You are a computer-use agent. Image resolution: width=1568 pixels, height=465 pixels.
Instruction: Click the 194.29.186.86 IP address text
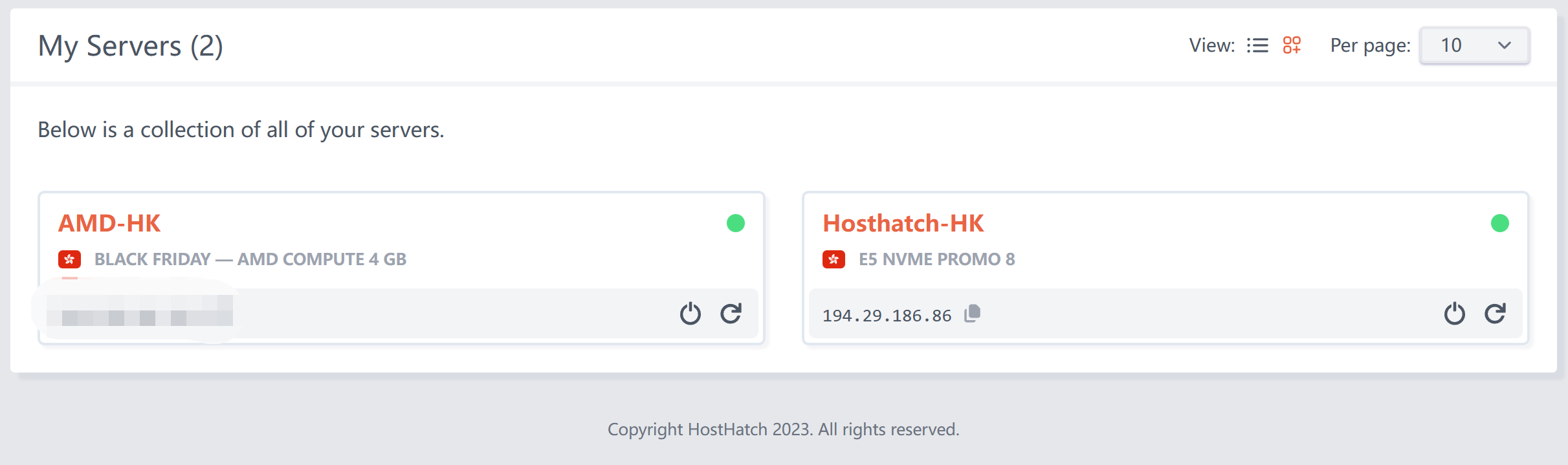887,316
